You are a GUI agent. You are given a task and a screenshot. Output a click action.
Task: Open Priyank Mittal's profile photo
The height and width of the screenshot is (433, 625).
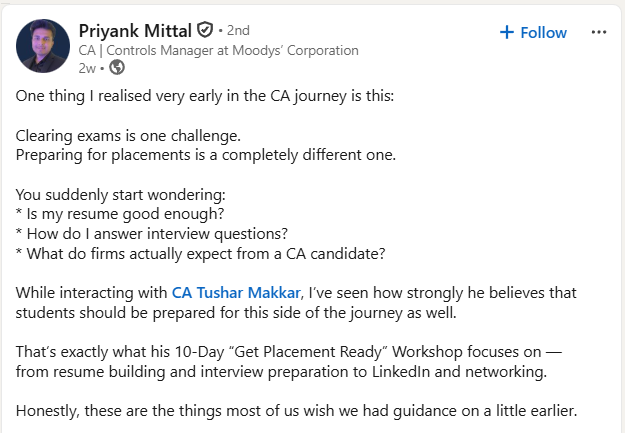click(x=43, y=46)
